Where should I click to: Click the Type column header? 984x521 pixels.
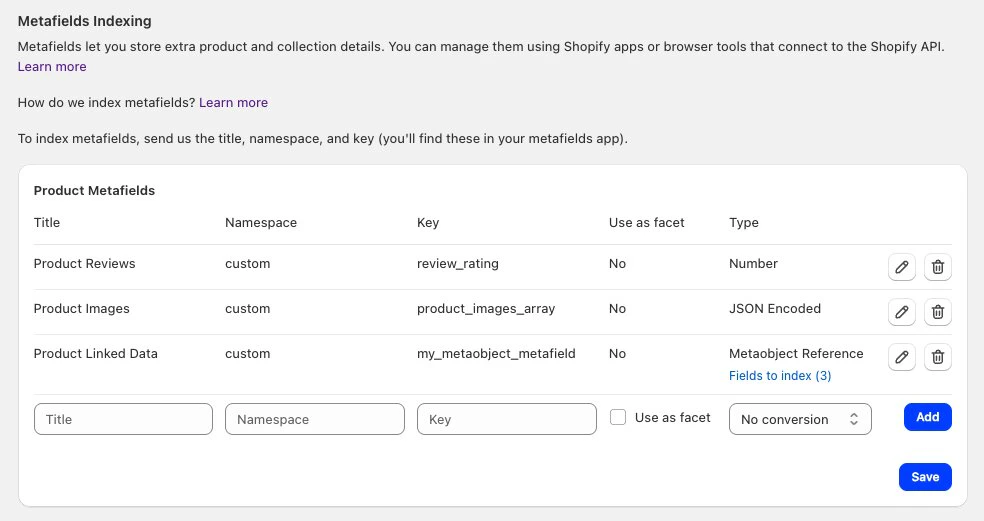(744, 222)
